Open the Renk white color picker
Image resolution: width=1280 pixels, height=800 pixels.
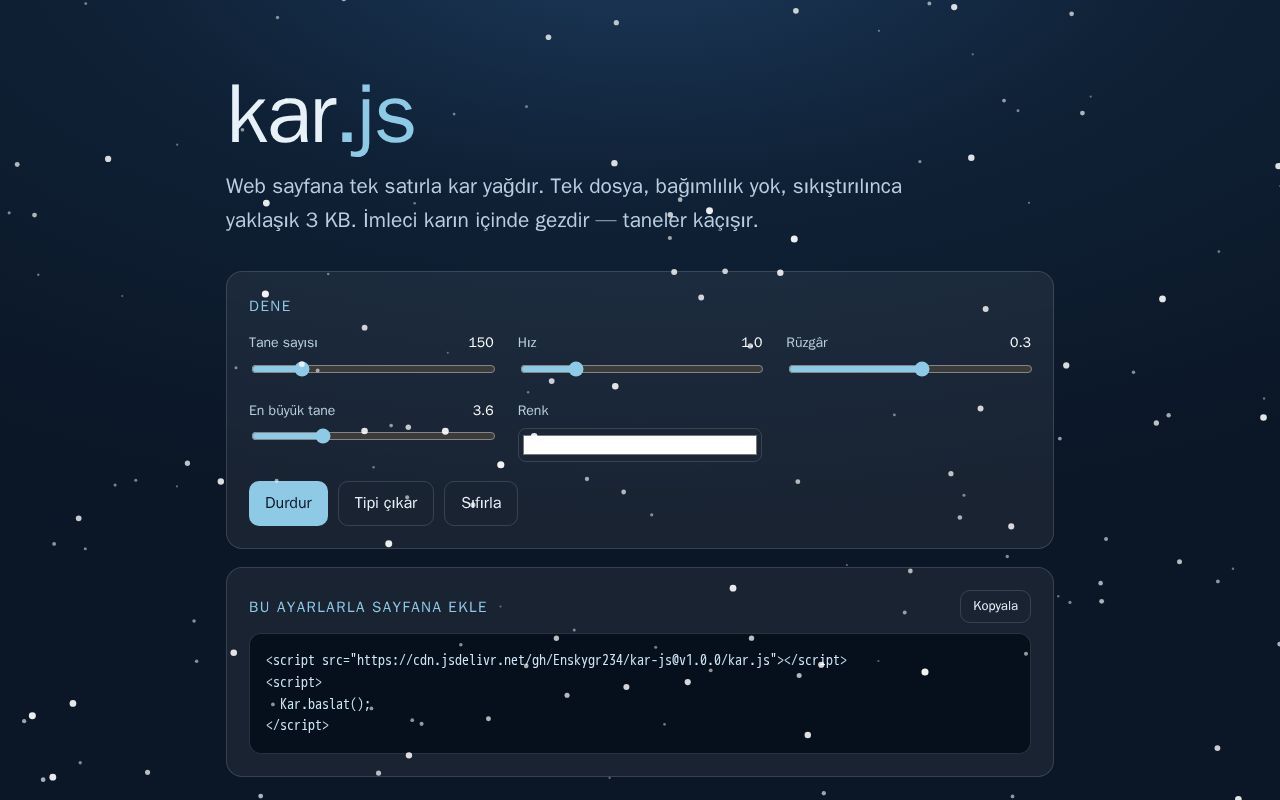640,445
